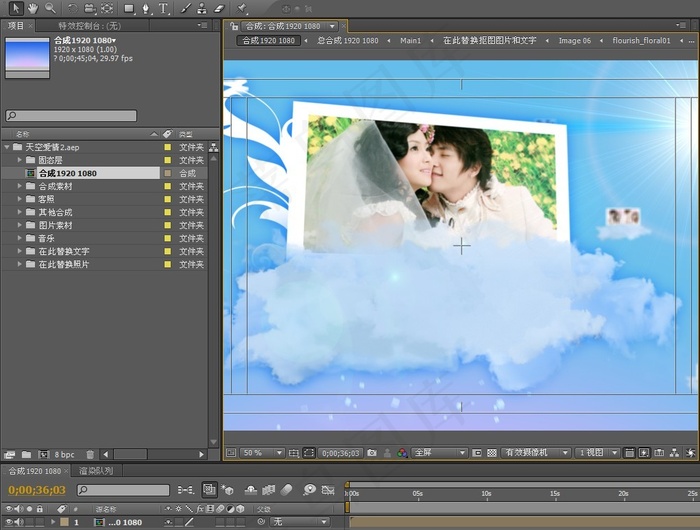Select the Horizontal Type tool

[163, 8]
